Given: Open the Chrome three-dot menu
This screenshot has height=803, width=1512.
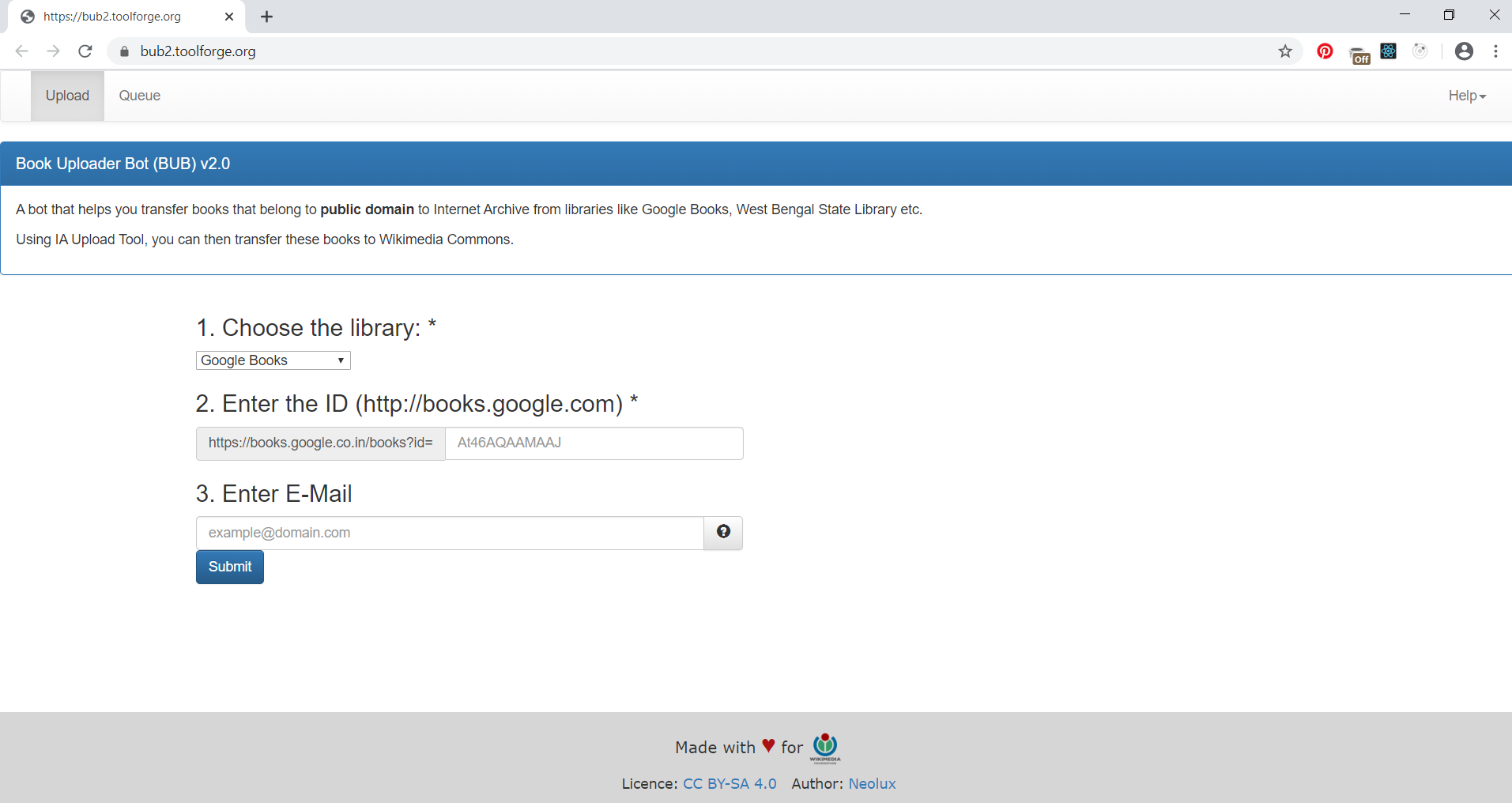Looking at the screenshot, I should point(1495,51).
